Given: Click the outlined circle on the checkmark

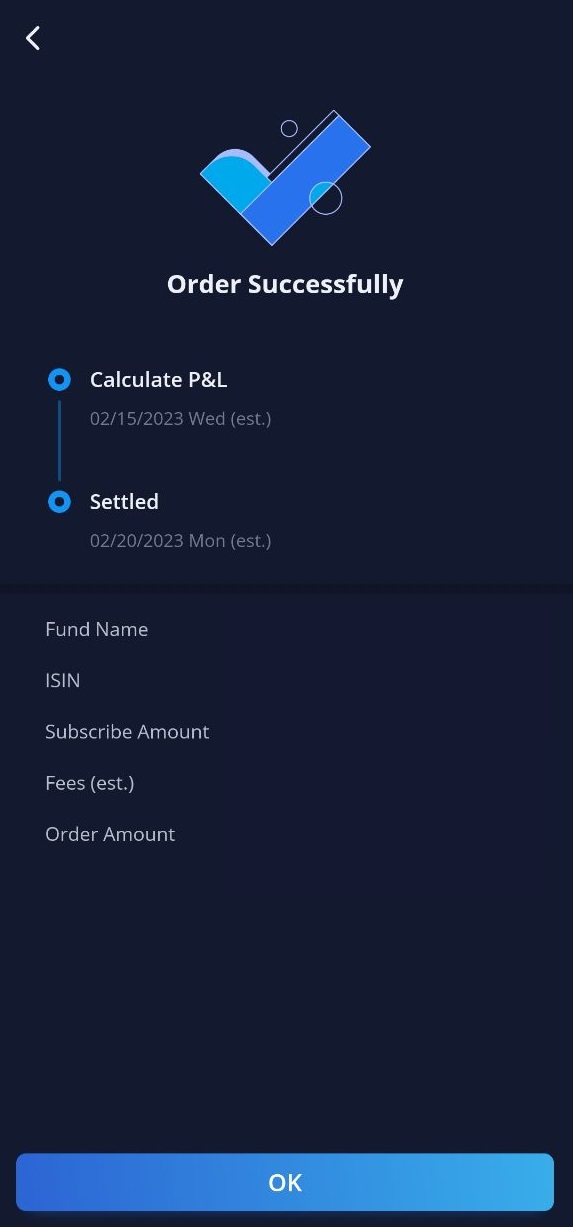Looking at the screenshot, I should pos(325,198).
